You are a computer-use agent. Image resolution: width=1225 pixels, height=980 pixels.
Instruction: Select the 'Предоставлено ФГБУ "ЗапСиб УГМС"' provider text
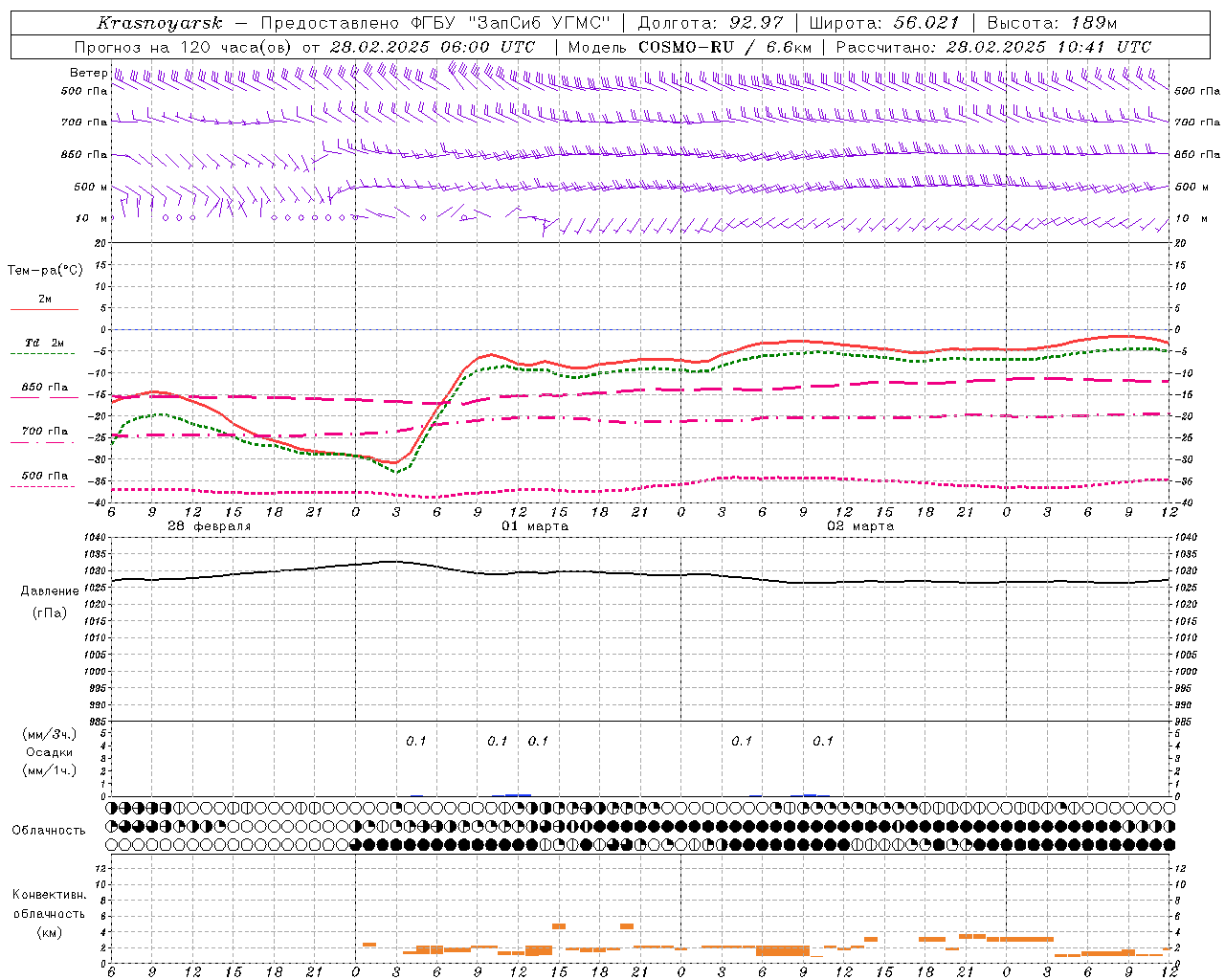[435, 23]
